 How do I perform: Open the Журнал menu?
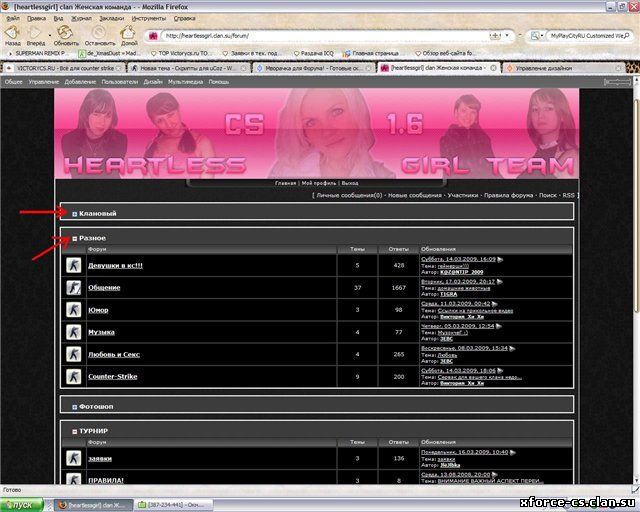[x=81, y=18]
